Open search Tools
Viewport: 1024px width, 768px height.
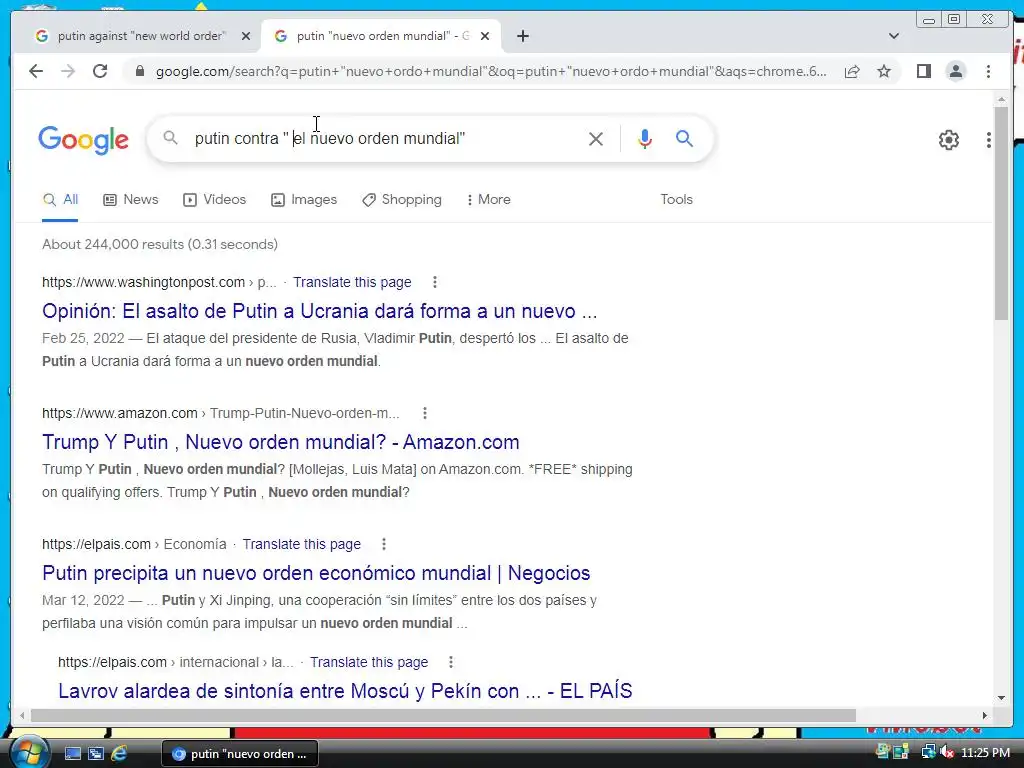pyautogui.click(x=676, y=199)
